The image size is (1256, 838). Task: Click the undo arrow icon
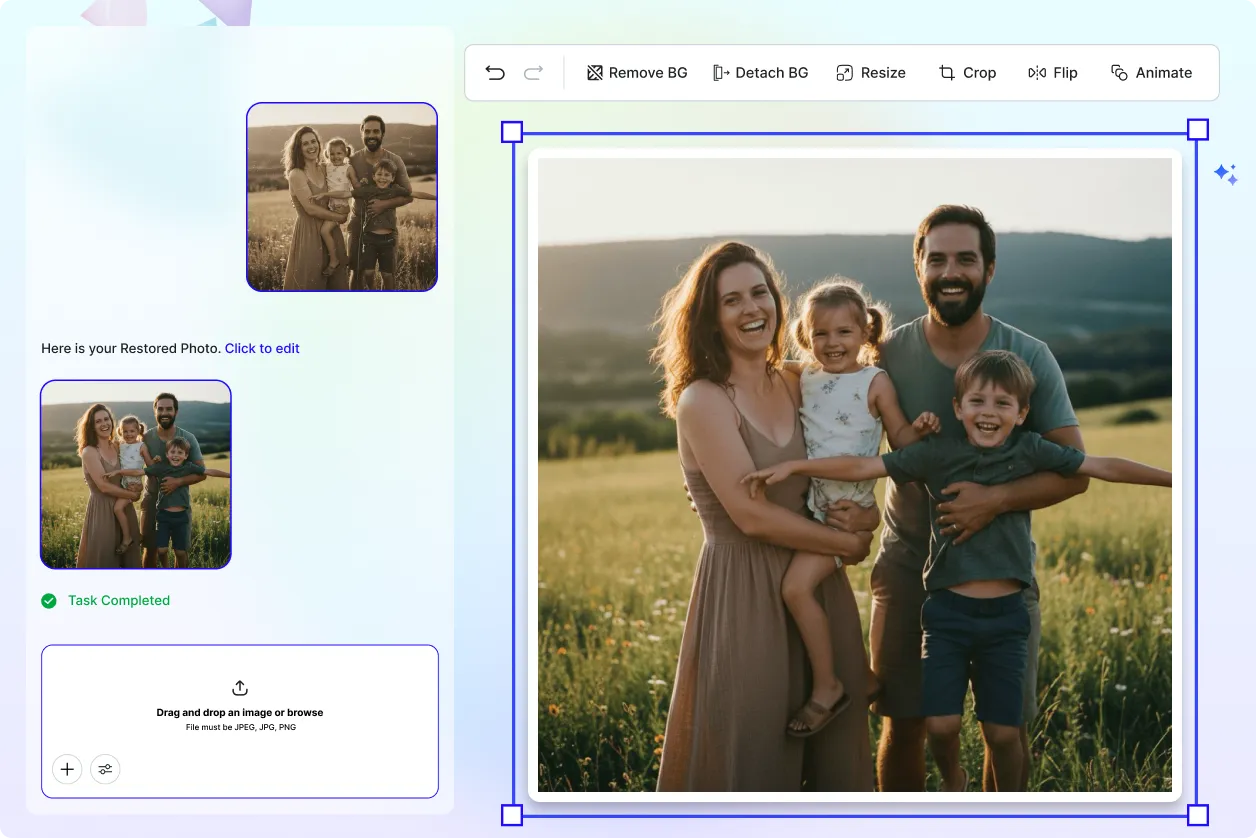click(495, 72)
